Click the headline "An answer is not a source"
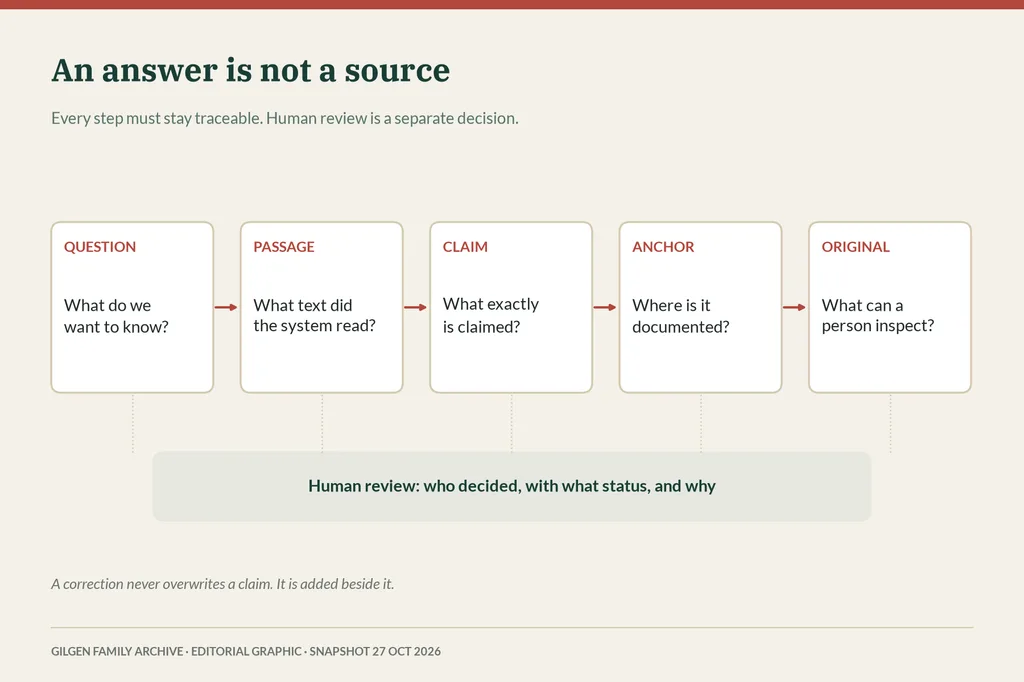Viewport: 1024px width, 682px height. tap(251, 71)
